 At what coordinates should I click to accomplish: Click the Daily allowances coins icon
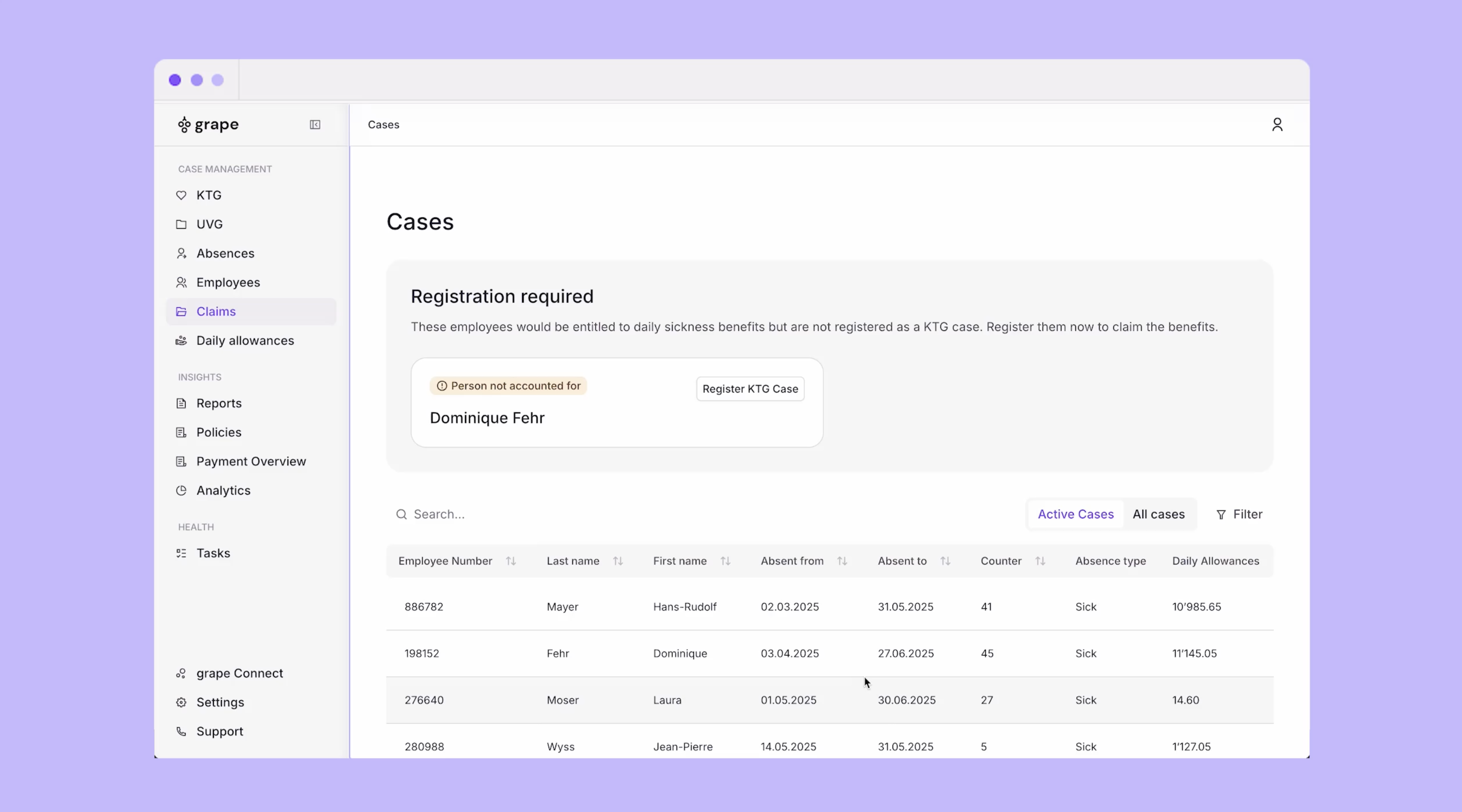coord(181,341)
